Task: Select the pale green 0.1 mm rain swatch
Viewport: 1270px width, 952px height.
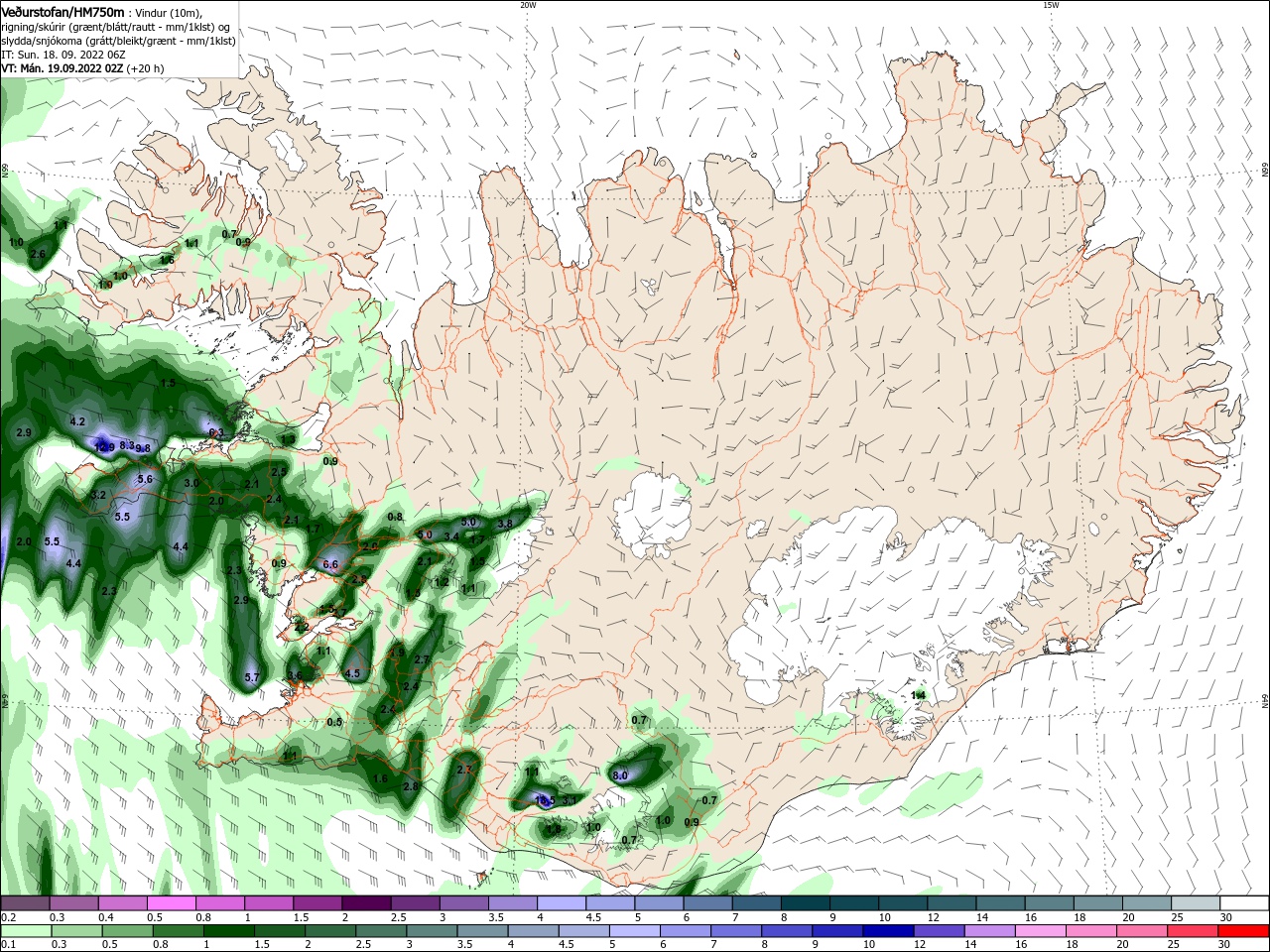Action: tap(26, 931)
